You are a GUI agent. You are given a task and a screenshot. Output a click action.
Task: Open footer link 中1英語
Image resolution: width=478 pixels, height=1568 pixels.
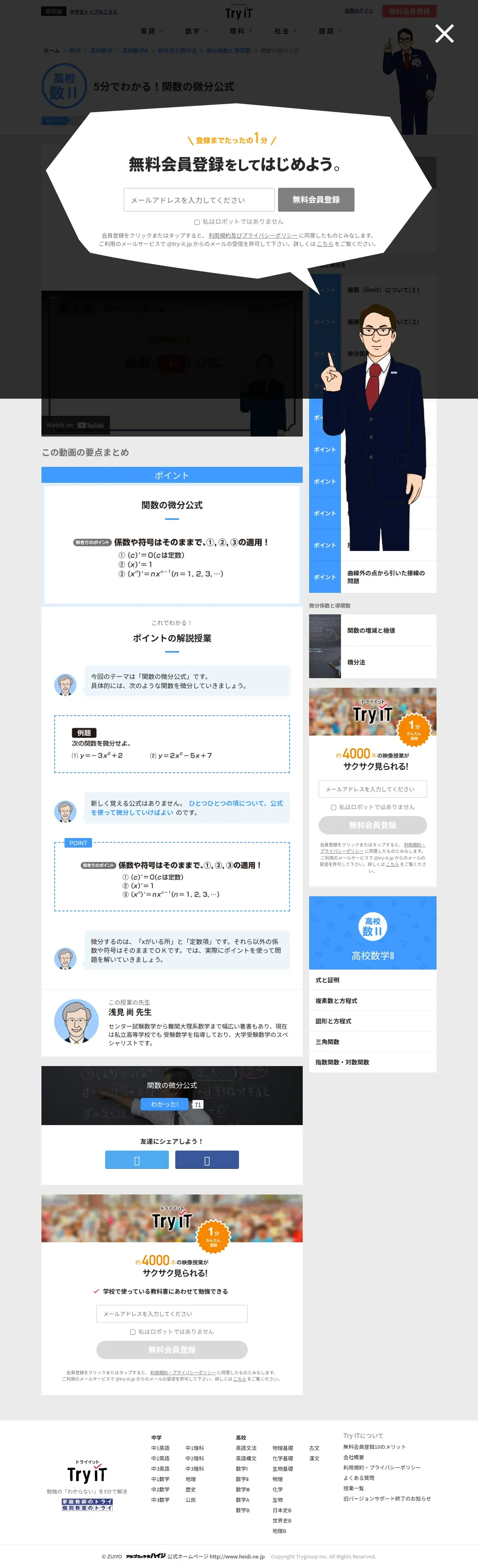tap(161, 1448)
